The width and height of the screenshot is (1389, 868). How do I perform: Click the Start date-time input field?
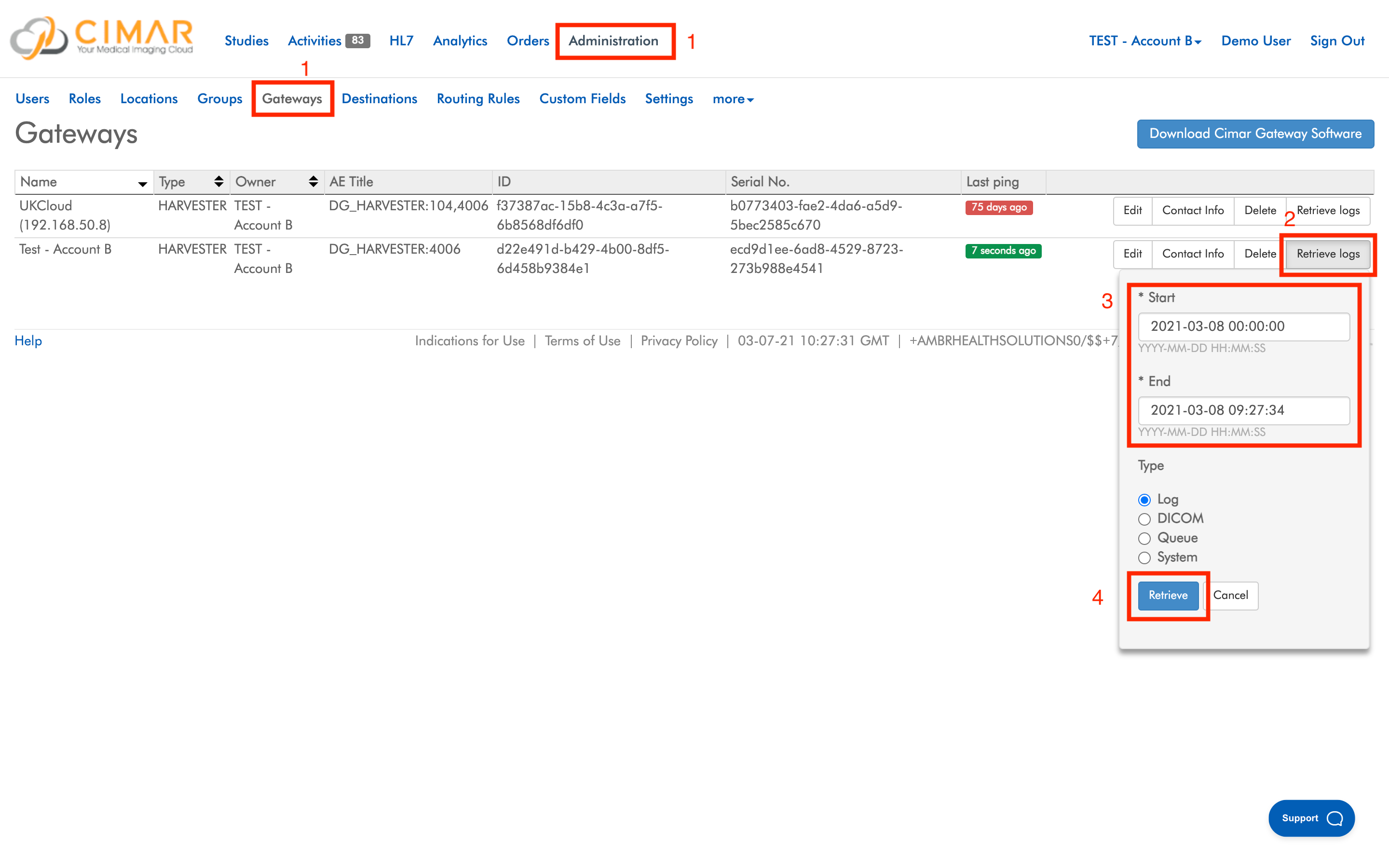point(1243,326)
